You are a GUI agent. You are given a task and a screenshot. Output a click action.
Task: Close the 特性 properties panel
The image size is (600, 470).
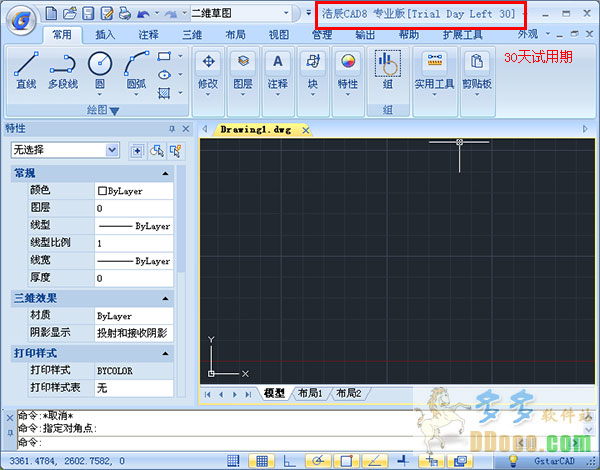(186, 129)
